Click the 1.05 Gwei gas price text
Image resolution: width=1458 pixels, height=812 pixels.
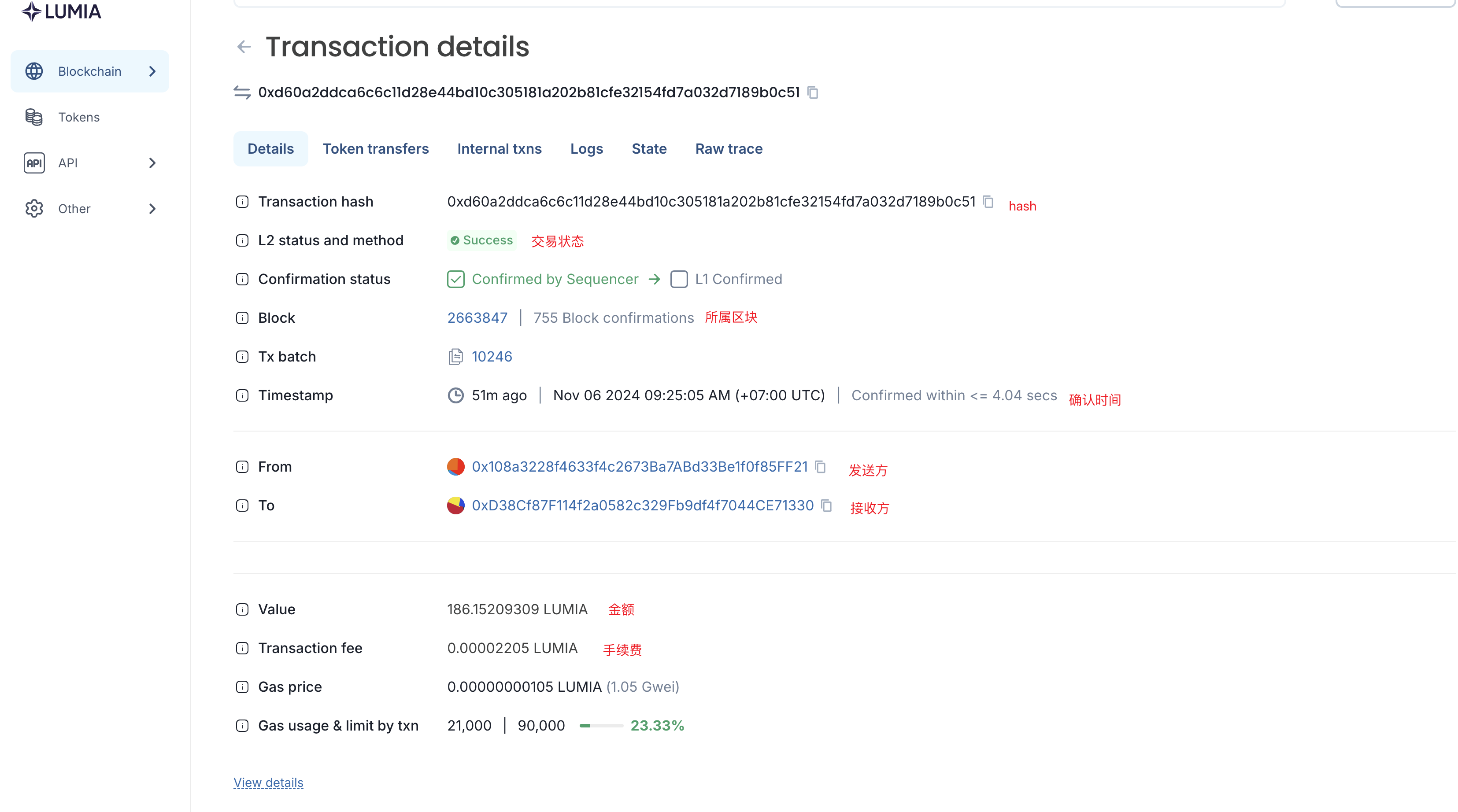pyautogui.click(x=643, y=687)
